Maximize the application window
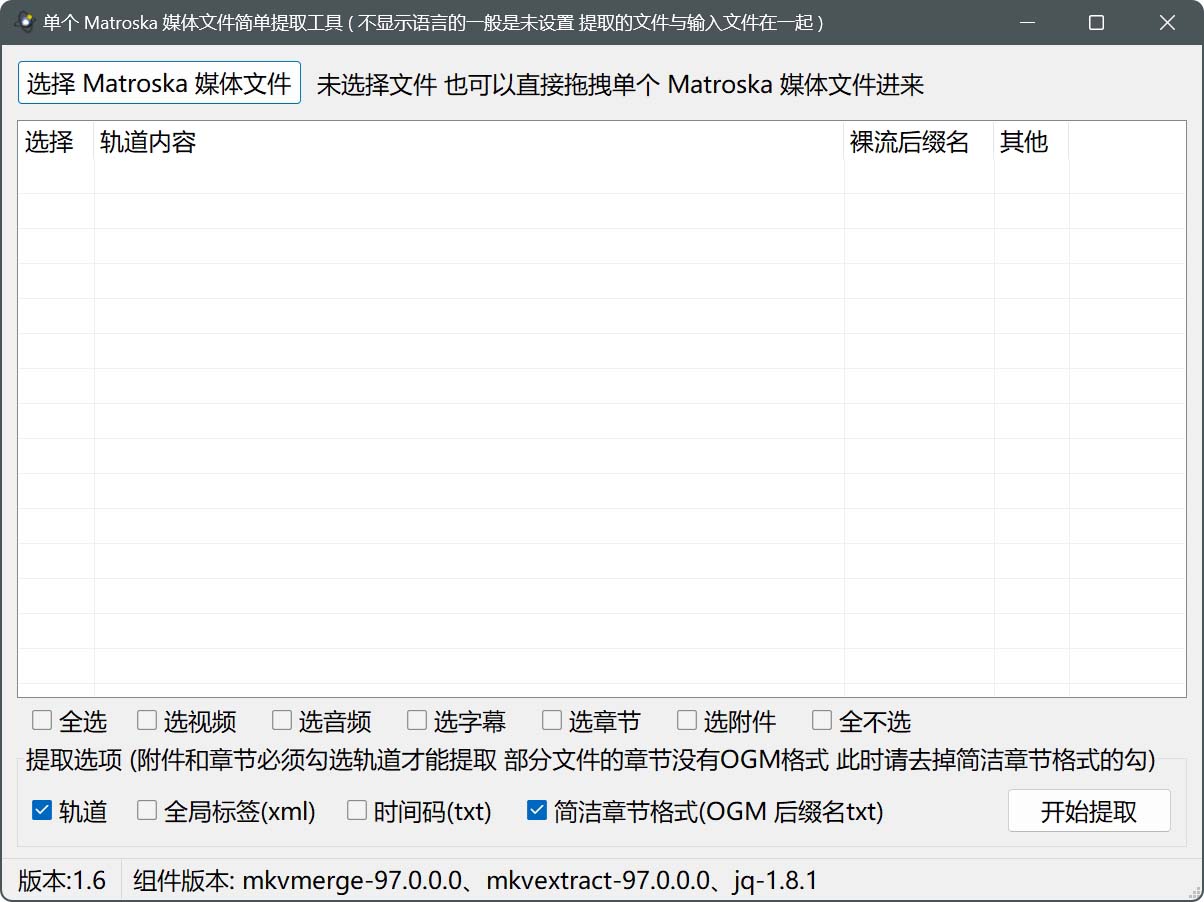1204x902 pixels. click(x=1096, y=22)
